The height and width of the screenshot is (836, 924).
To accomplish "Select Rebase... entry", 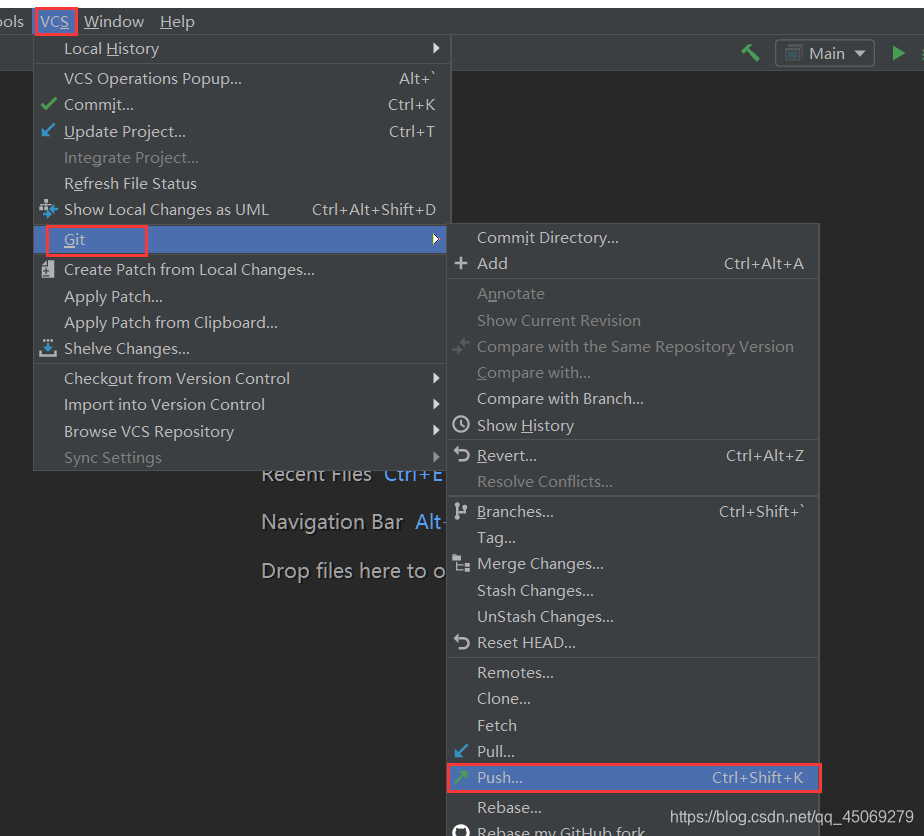I will click(x=633, y=807).
